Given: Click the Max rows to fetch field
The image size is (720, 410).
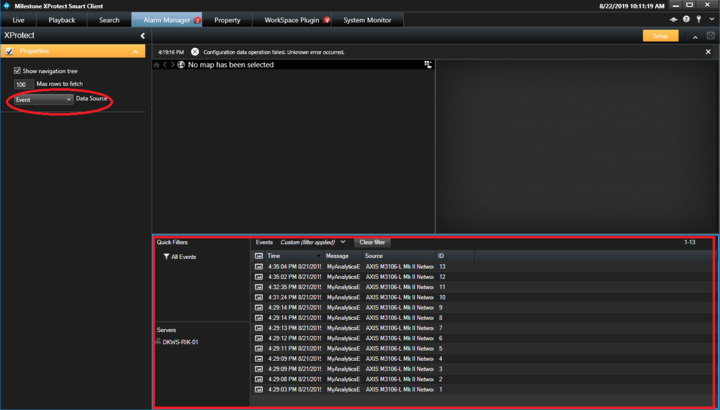Looking at the screenshot, I should 22,85.
